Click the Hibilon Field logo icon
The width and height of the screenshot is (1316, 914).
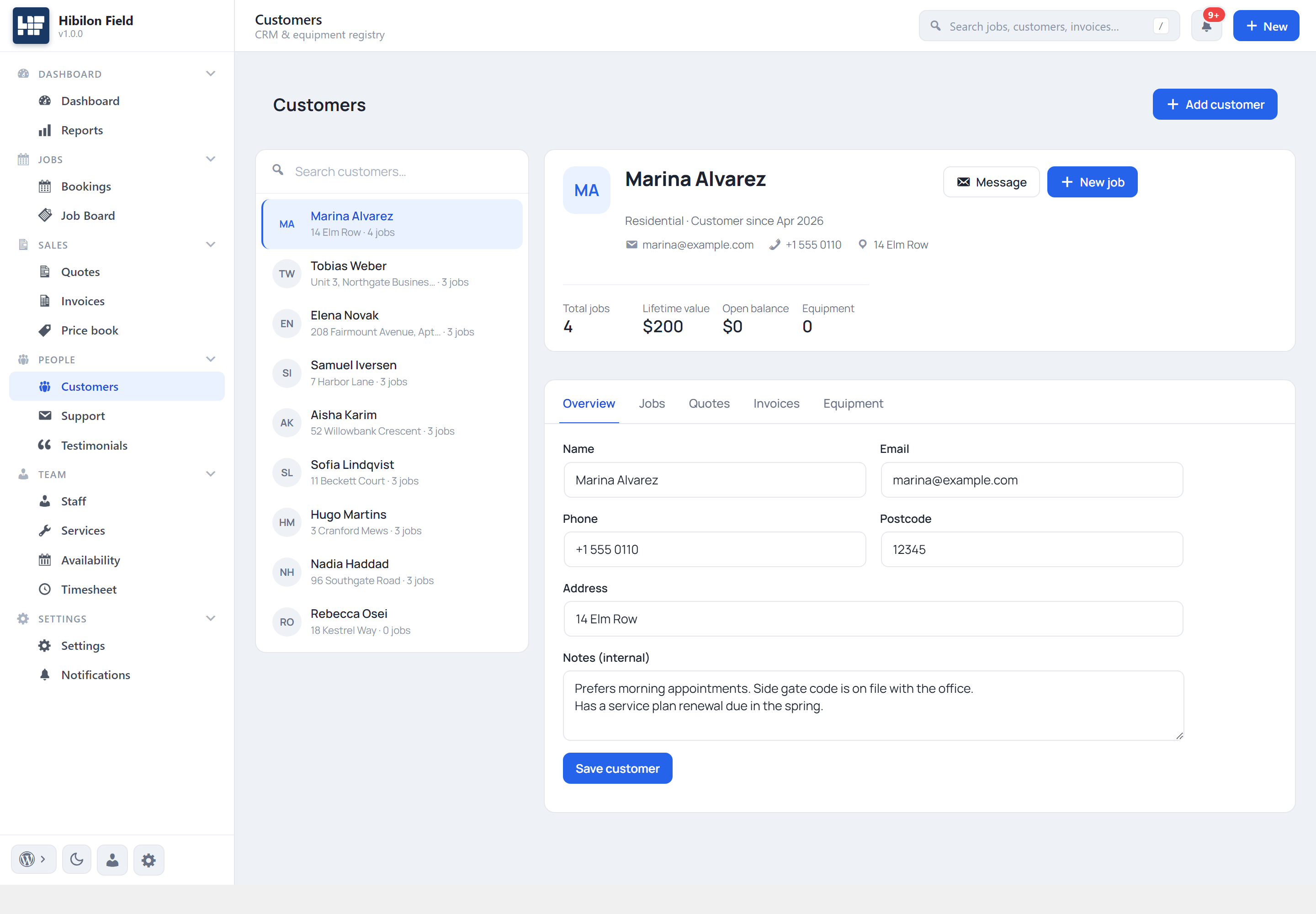(x=31, y=26)
